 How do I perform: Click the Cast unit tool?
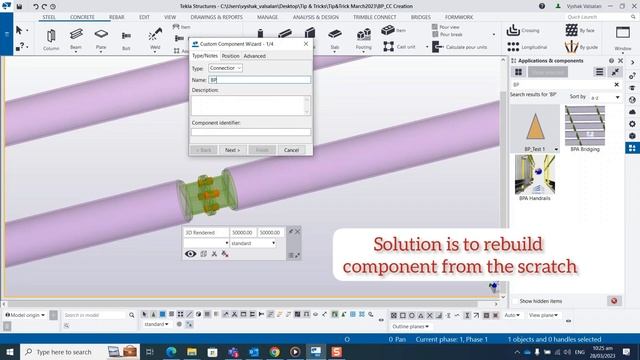(399, 47)
